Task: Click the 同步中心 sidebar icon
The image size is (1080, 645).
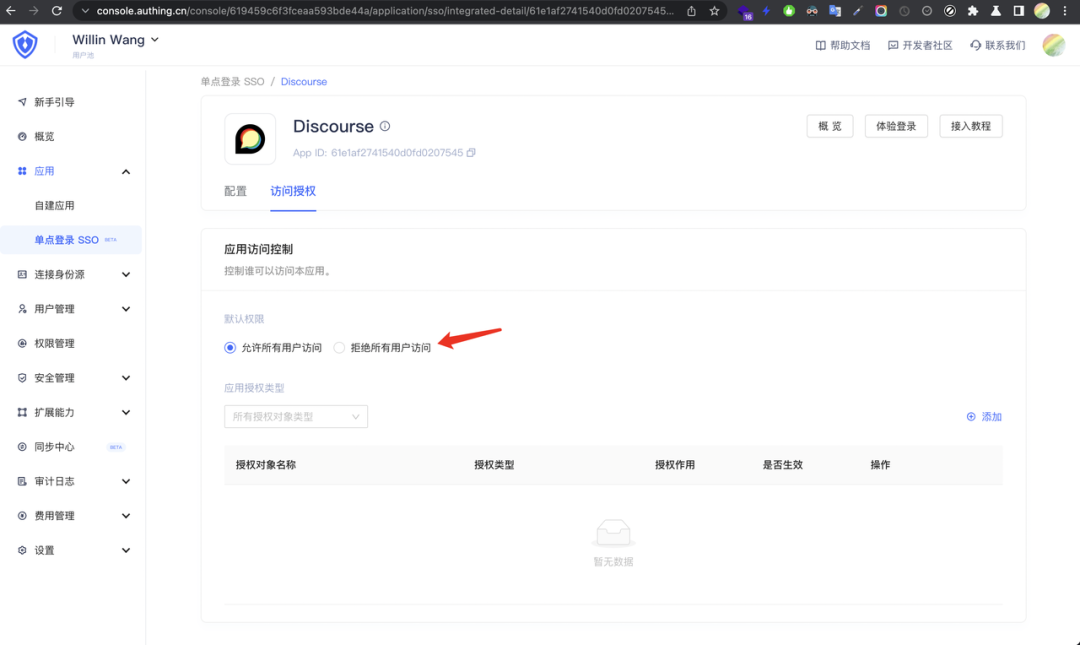Action: click(x=22, y=447)
